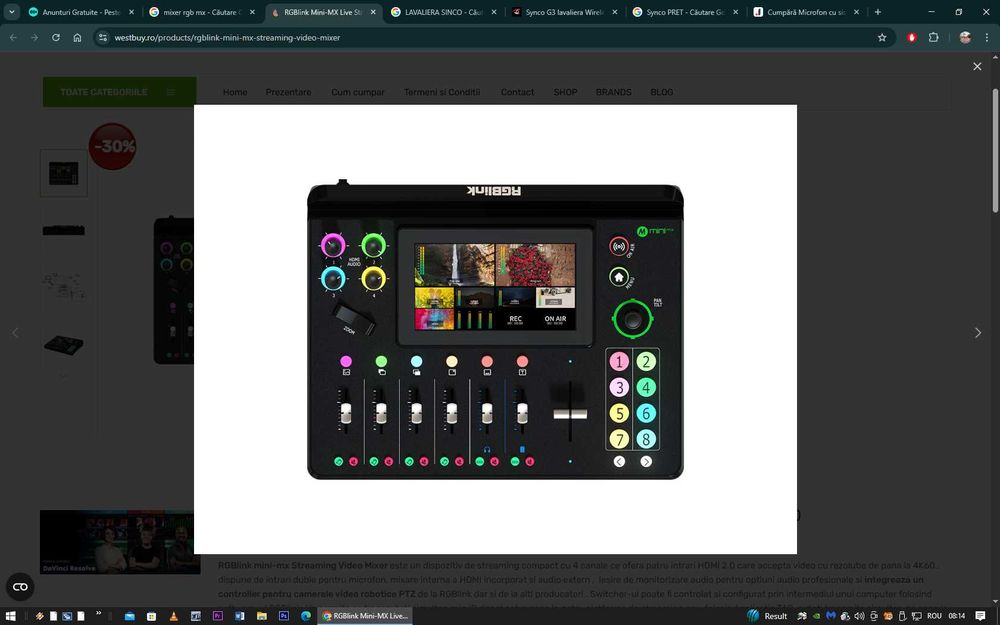The width and height of the screenshot is (1000, 625).
Task: Bookmark this page with the star icon
Action: pyautogui.click(x=882, y=38)
